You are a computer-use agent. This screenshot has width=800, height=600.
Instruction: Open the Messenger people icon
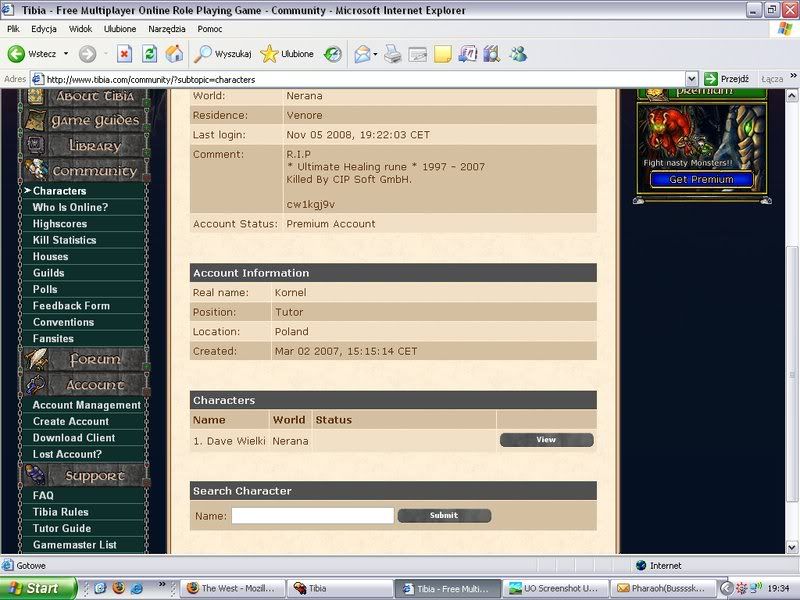point(518,54)
